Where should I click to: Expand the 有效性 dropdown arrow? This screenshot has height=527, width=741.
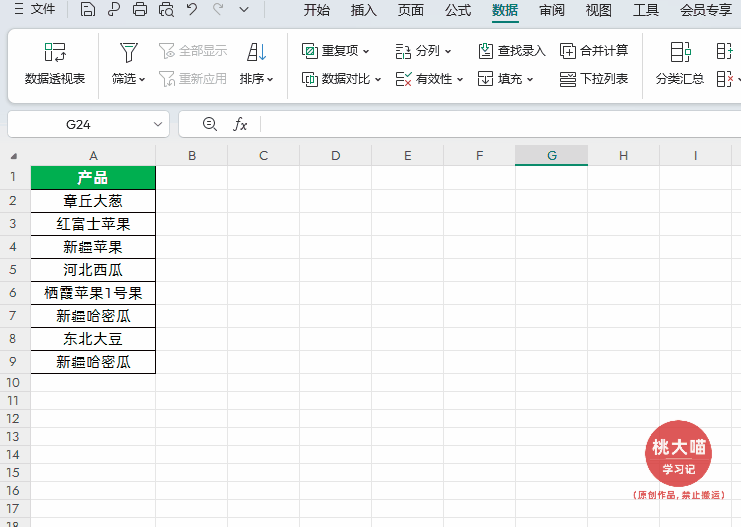460,79
